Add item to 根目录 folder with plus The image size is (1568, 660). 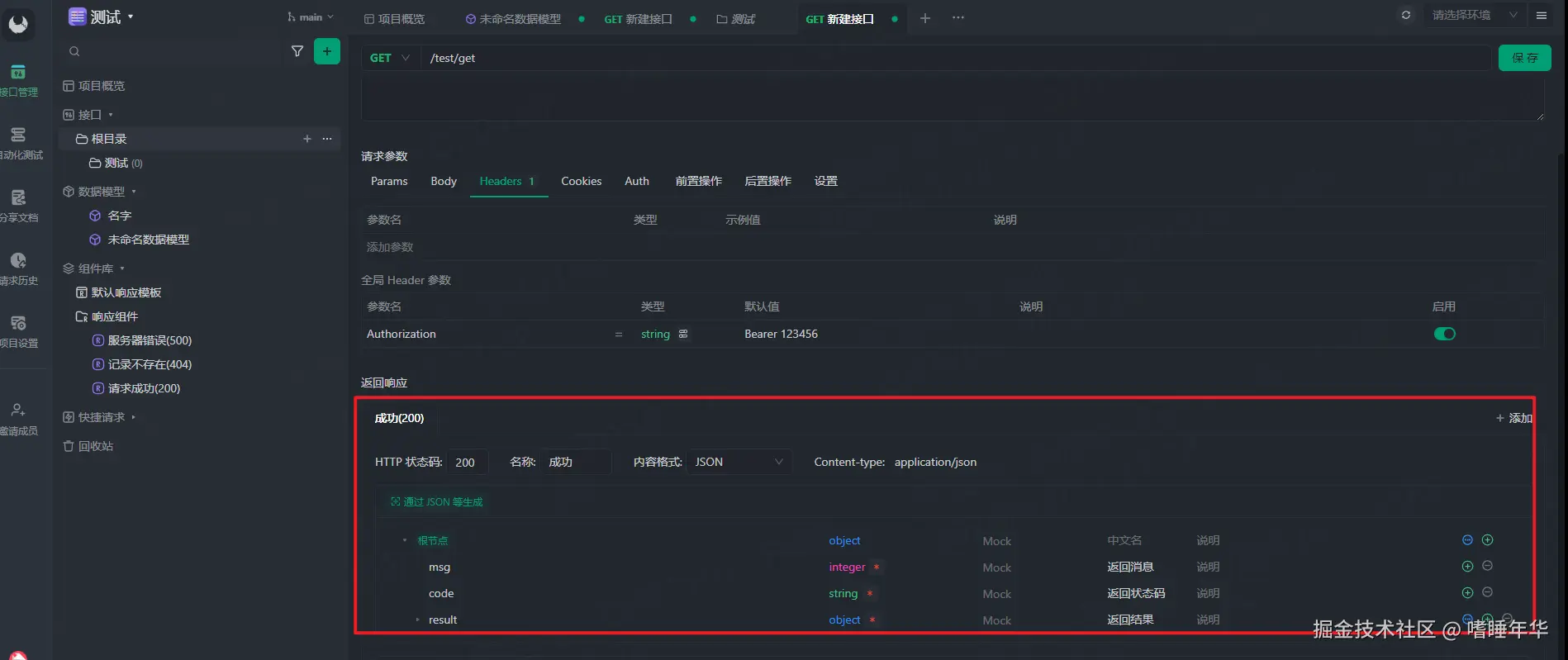[307, 139]
